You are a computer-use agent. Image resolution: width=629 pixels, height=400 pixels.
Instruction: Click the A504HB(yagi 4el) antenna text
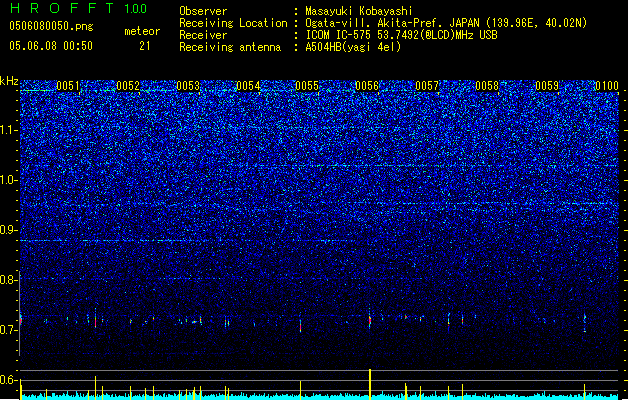tap(353, 47)
